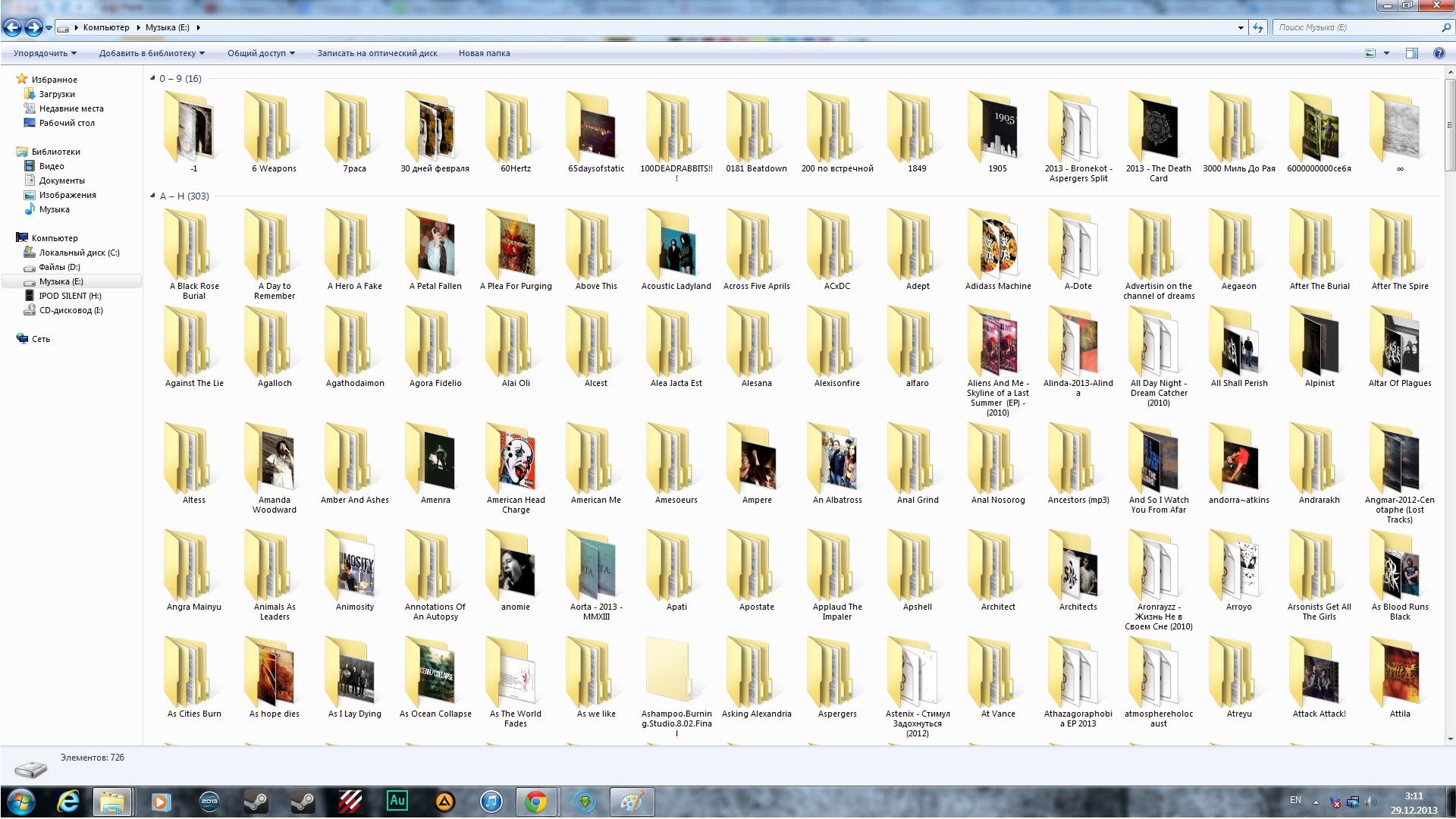The width and height of the screenshot is (1456, 819).
Task: Click the Forward navigation arrow
Action: tap(33, 28)
